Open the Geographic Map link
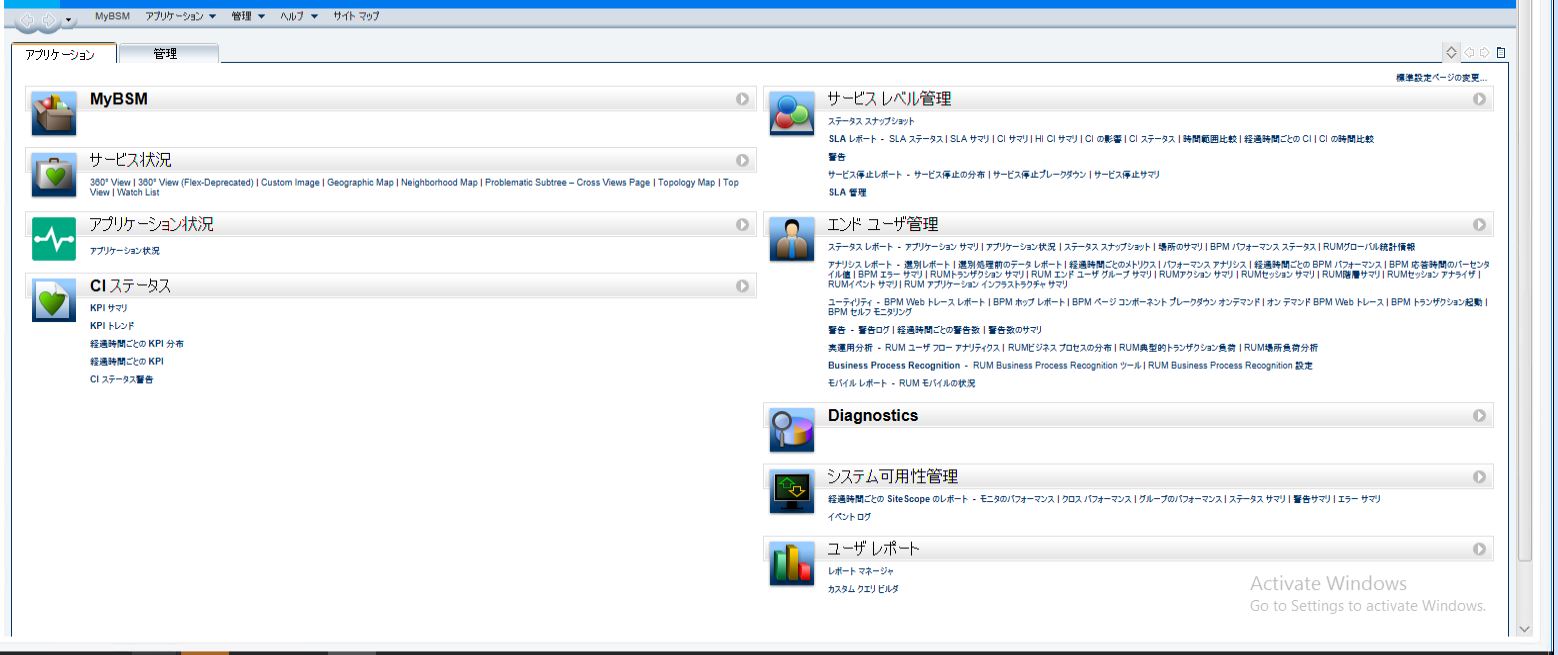 point(360,183)
